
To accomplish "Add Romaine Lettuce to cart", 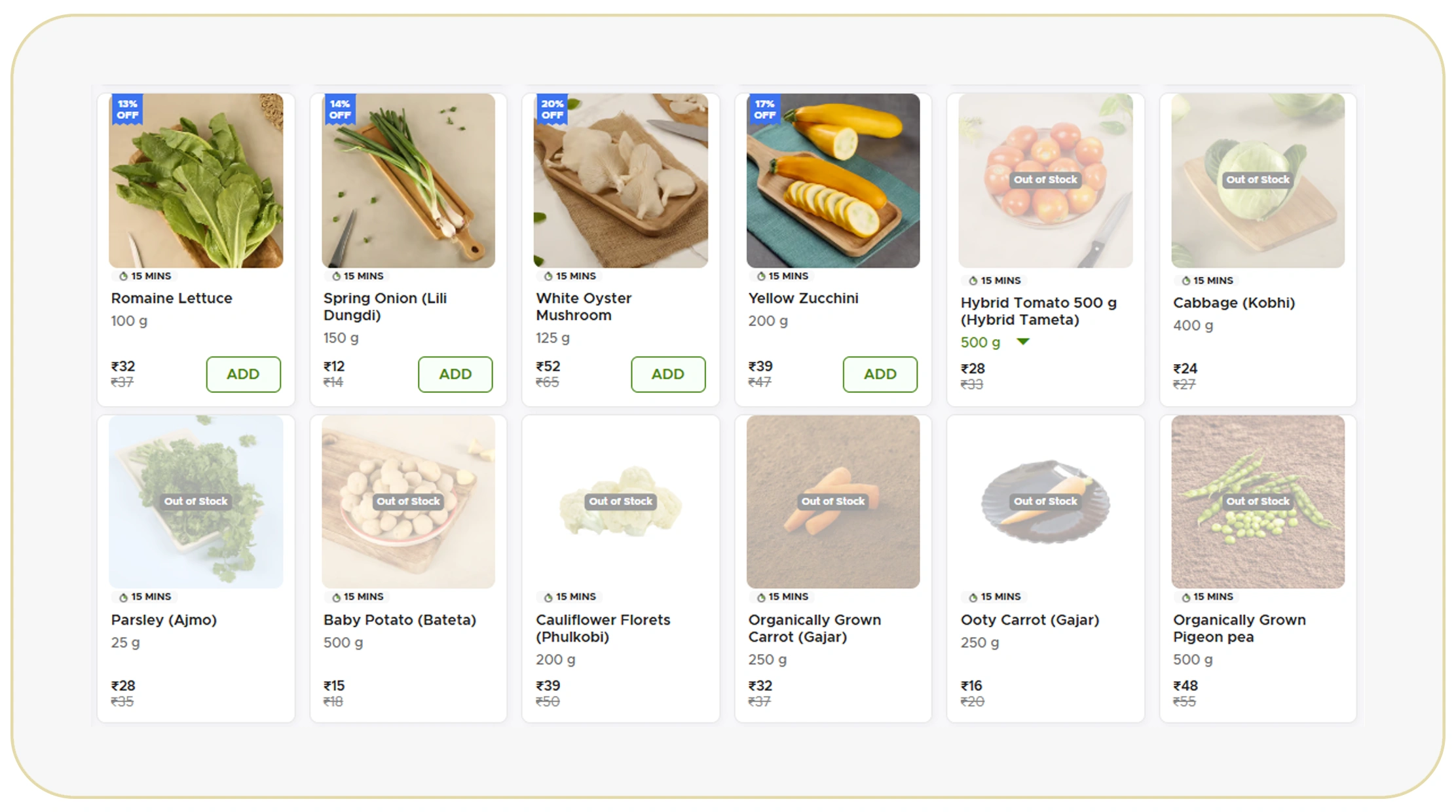I will [243, 374].
